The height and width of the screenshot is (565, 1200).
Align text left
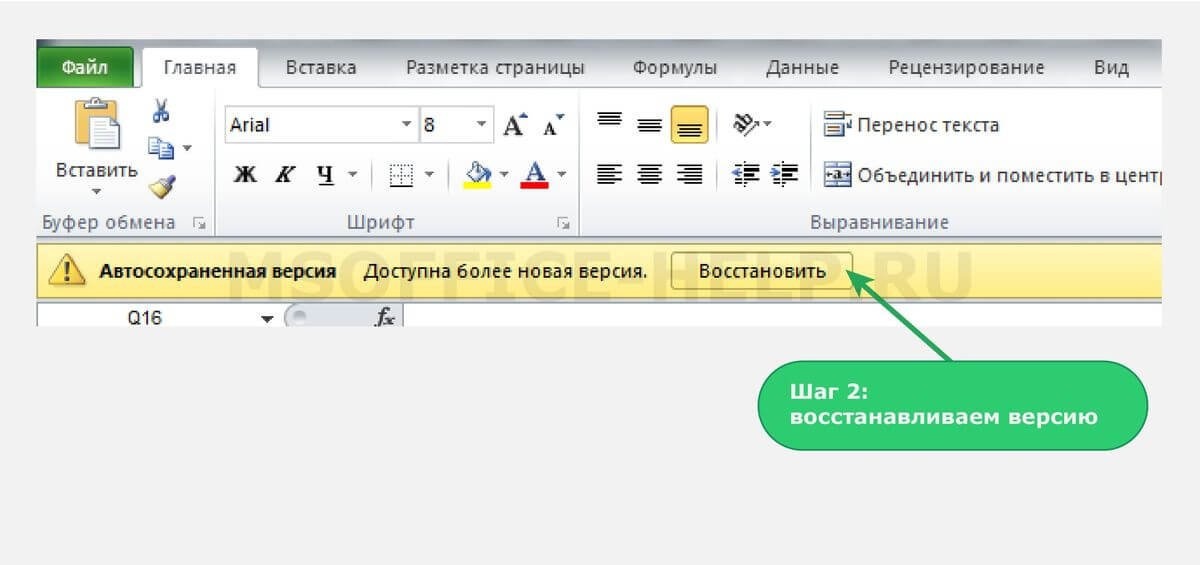[609, 175]
